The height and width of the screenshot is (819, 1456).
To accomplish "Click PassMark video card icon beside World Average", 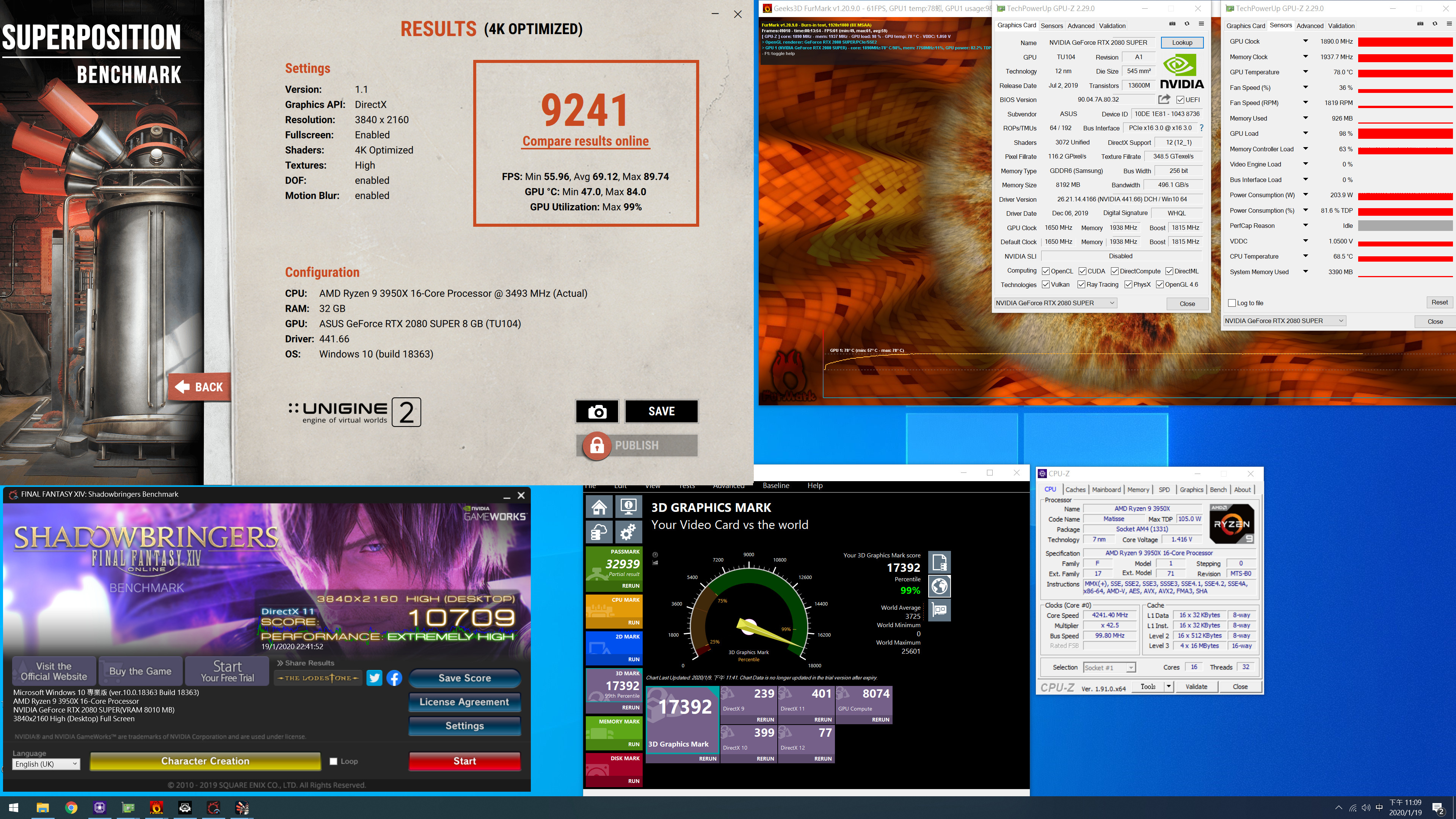I will pyautogui.click(x=940, y=610).
